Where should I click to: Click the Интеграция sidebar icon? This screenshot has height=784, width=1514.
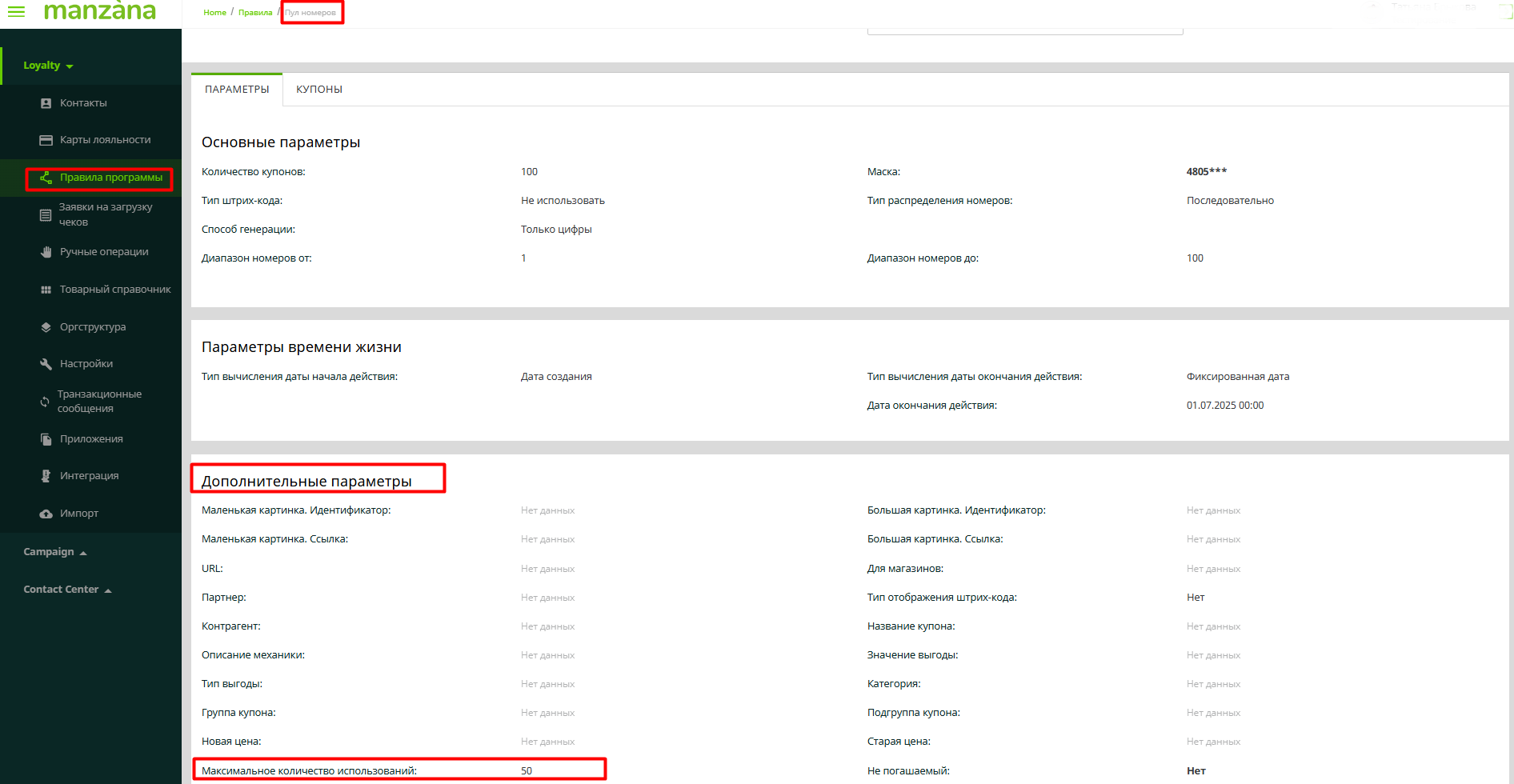[x=46, y=476]
